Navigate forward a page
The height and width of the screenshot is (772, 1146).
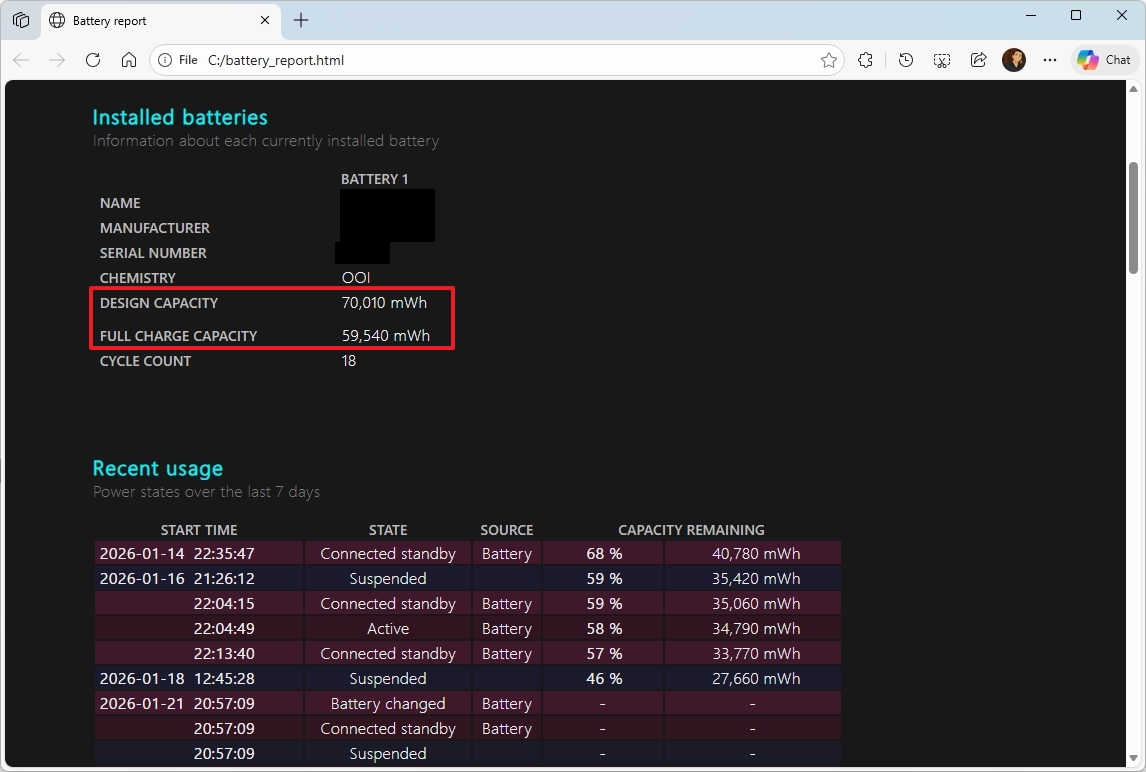click(57, 60)
